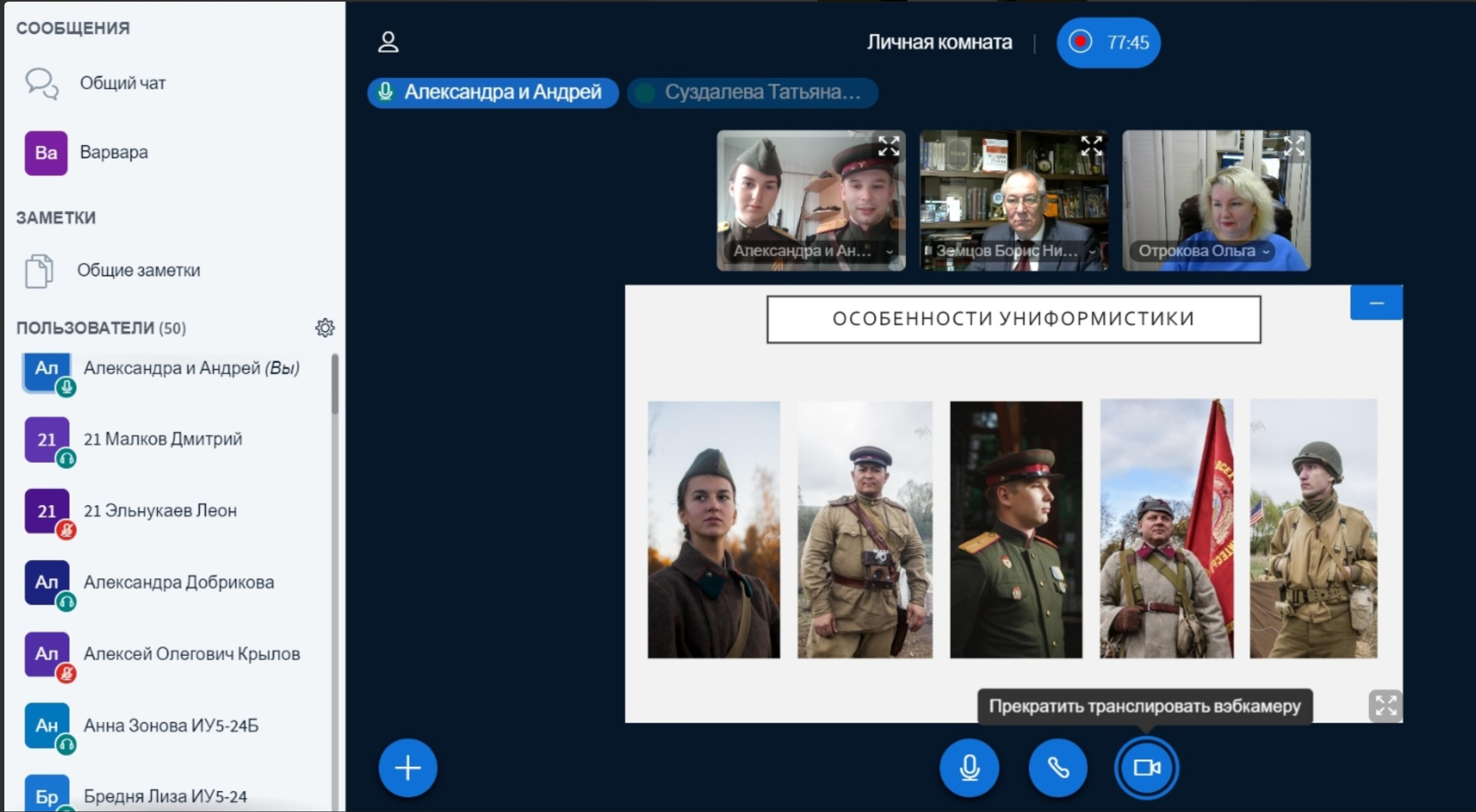Open the dropdown beside Александра и Ан… webcam name
The width and height of the screenshot is (1476, 812).
tap(890, 252)
